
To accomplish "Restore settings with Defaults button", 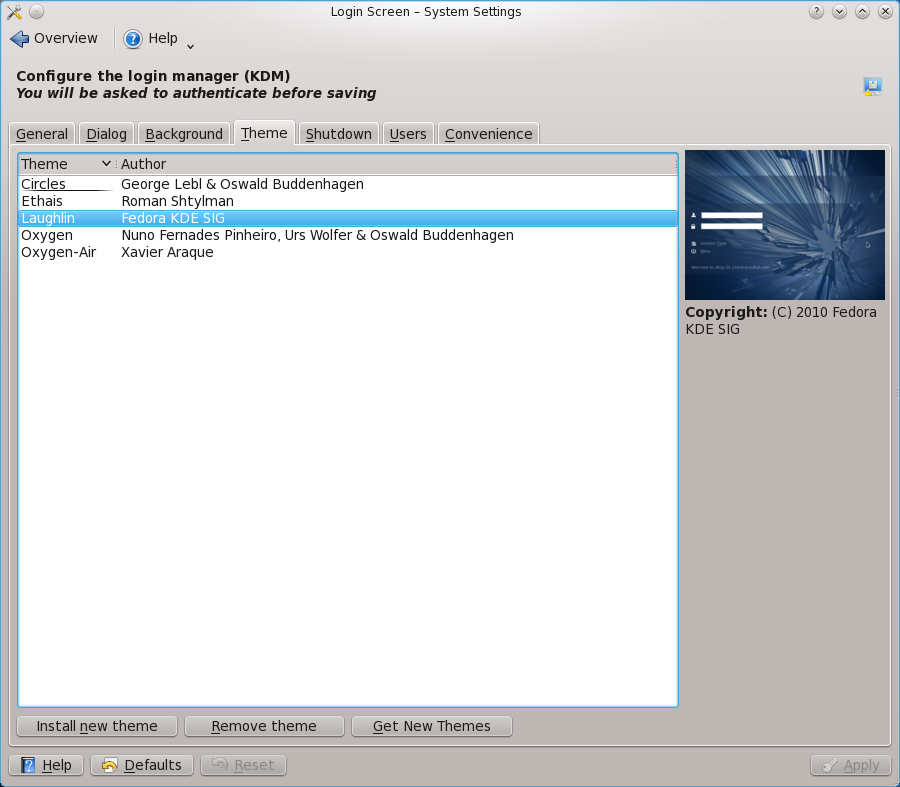I will coord(142,765).
